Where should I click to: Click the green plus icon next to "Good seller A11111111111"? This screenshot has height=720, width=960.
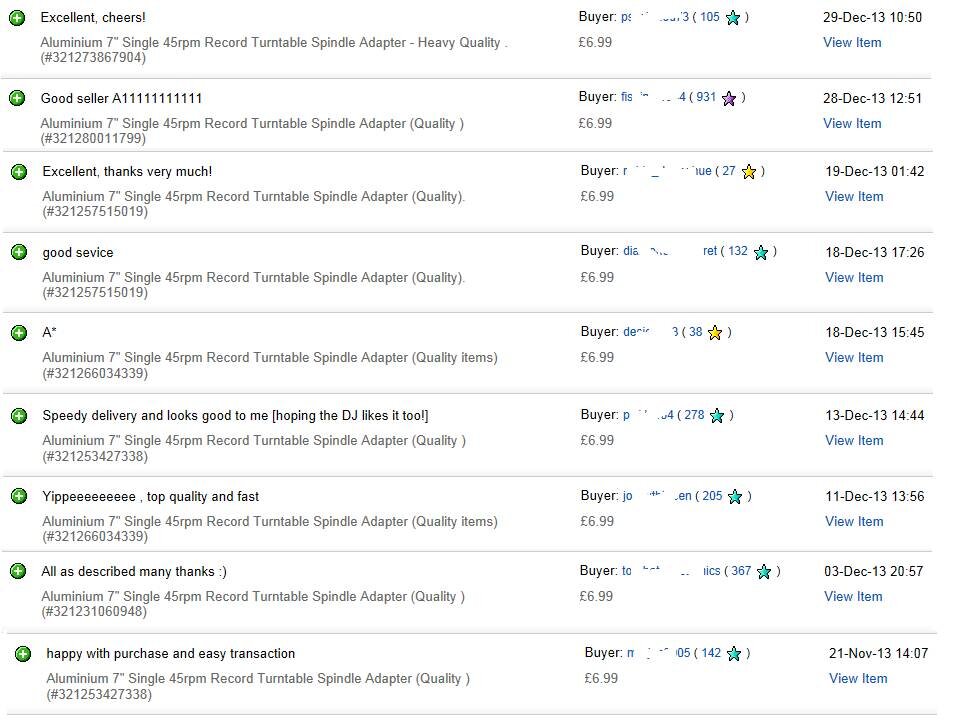click(x=17, y=98)
